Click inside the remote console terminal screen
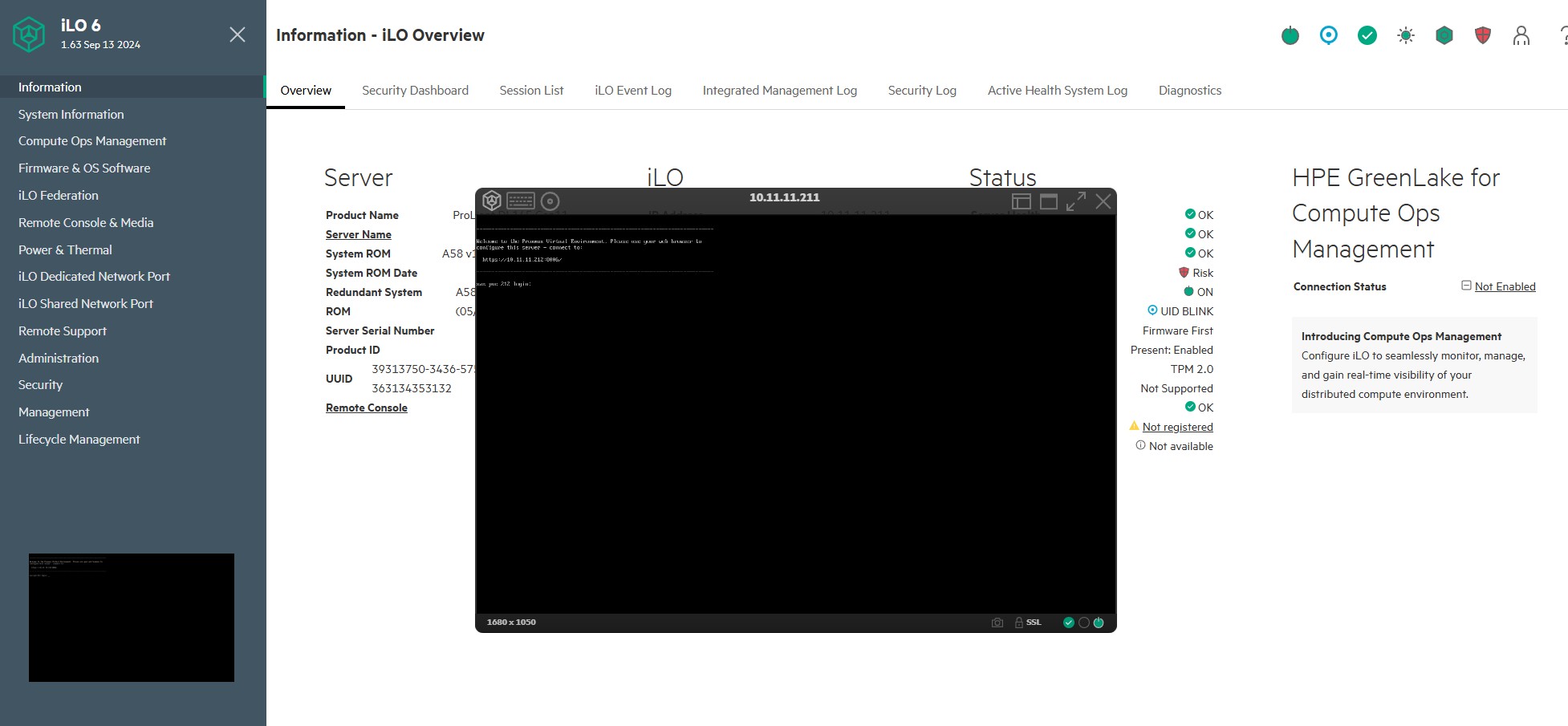1568x726 pixels. pos(795,414)
